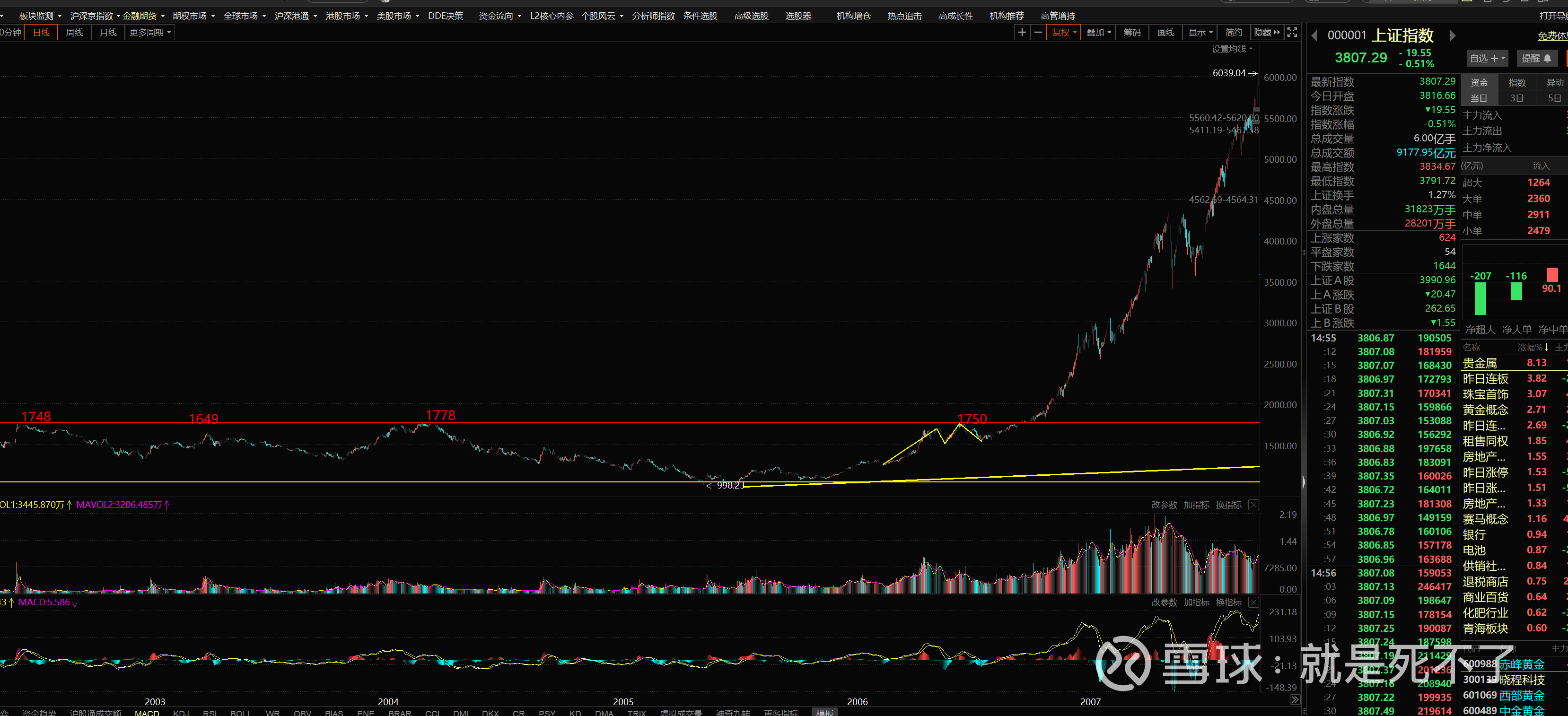Expand the 更多周期 period dropdown

(150, 32)
